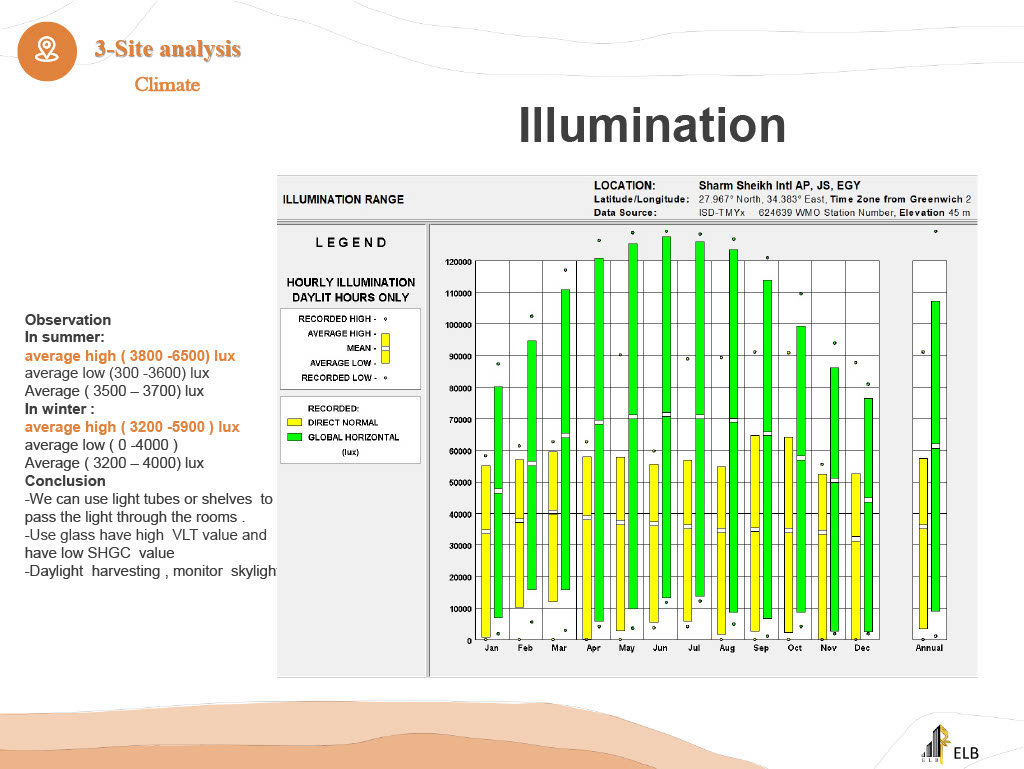Click the green Annual summary bar
Viewport: 1024px width, 769px height.
(x=935, y=455)
